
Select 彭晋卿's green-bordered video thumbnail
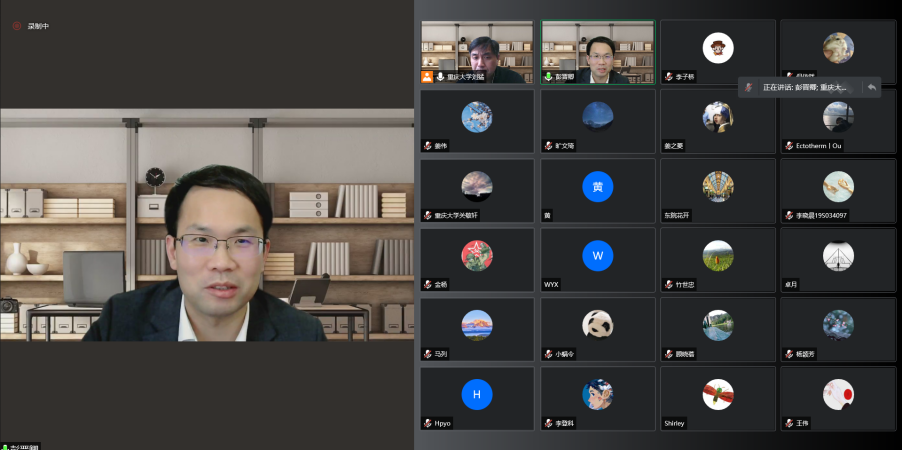(x=598, y=52)
